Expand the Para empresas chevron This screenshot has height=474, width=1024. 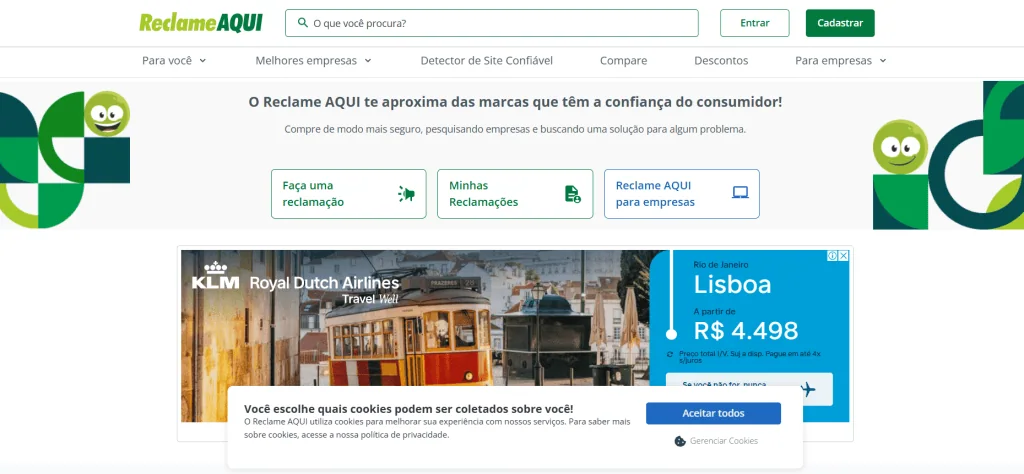click(883, 61)
